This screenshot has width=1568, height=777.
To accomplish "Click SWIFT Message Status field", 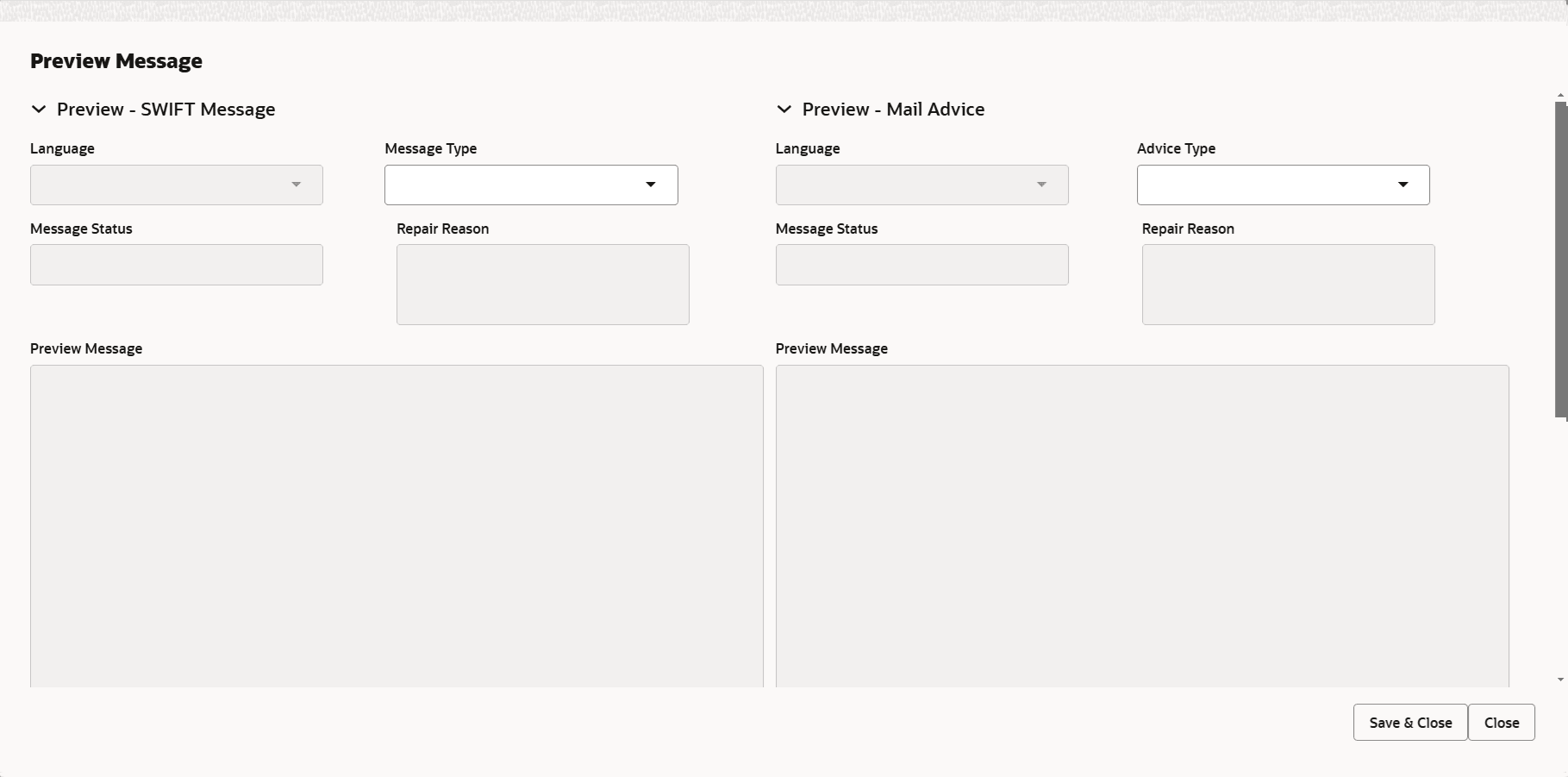I will [177, 265].
